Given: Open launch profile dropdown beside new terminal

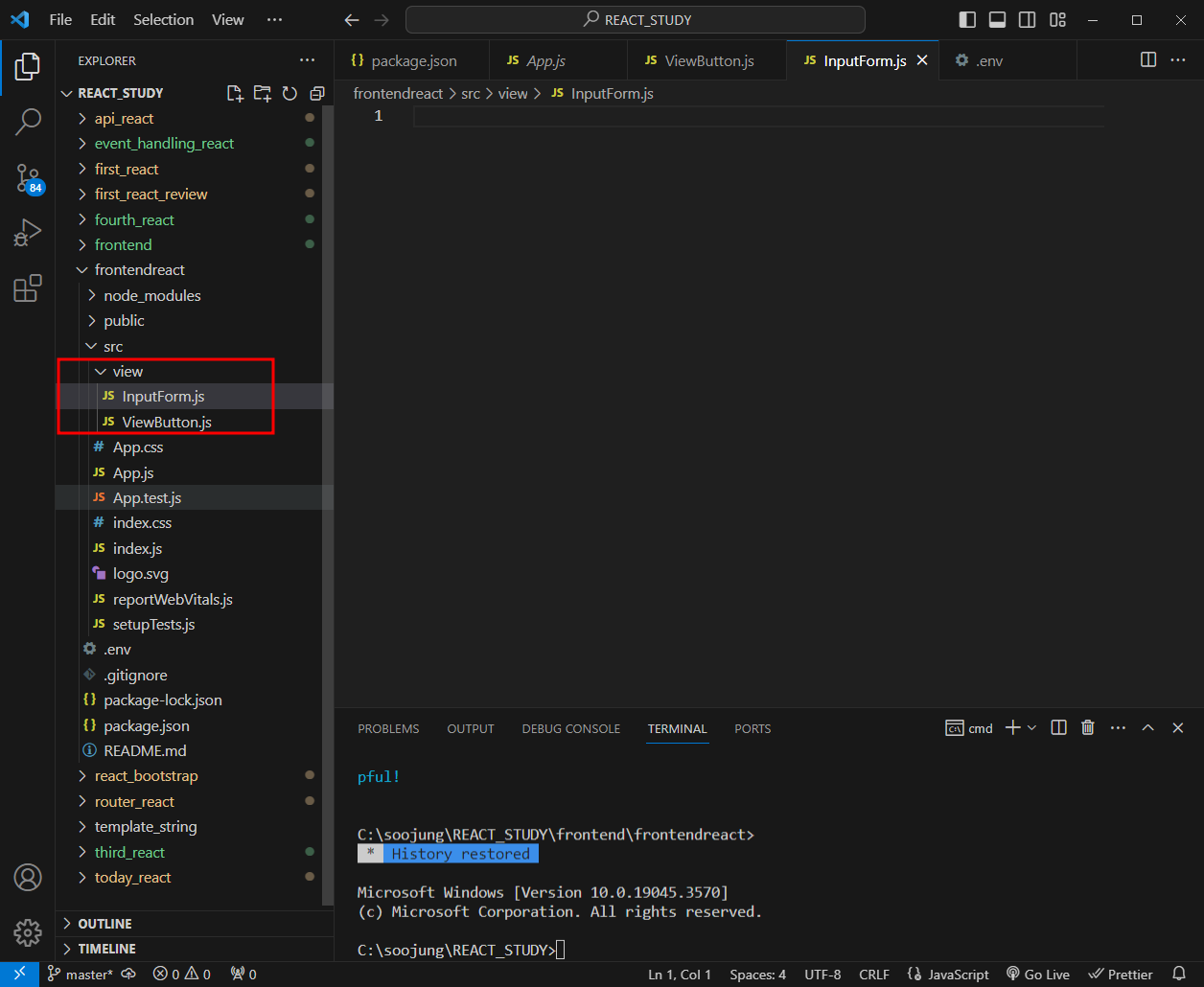Looking at the screenshot, I should coord(1032,728).
